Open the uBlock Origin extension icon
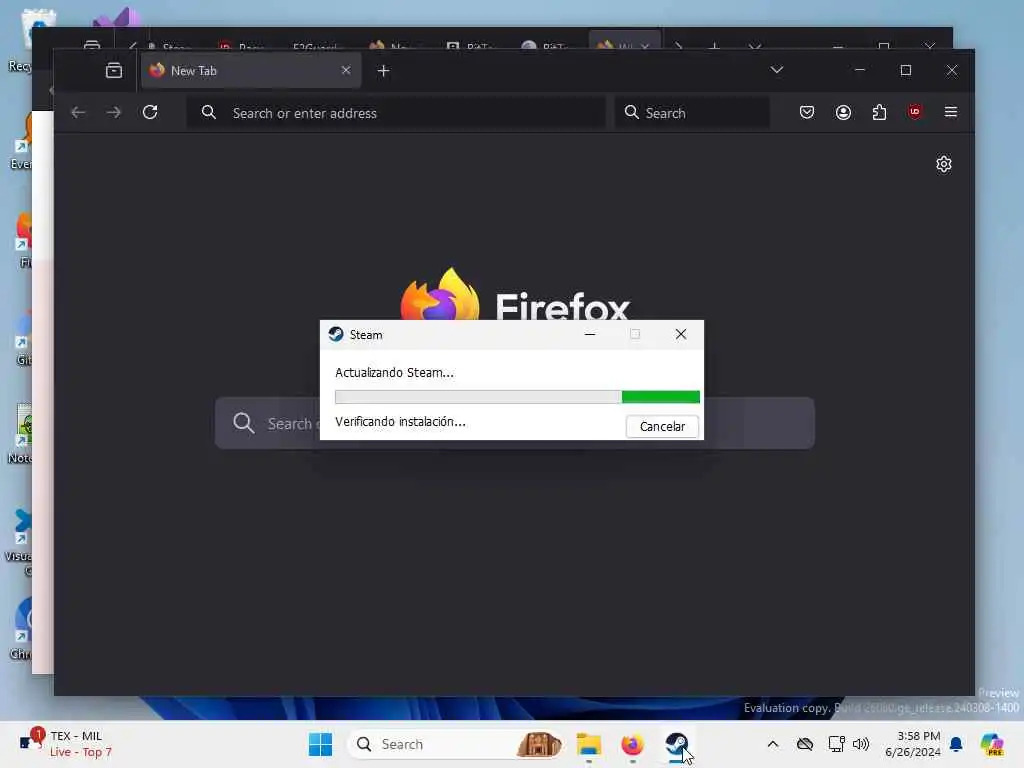 pos(915,112)
